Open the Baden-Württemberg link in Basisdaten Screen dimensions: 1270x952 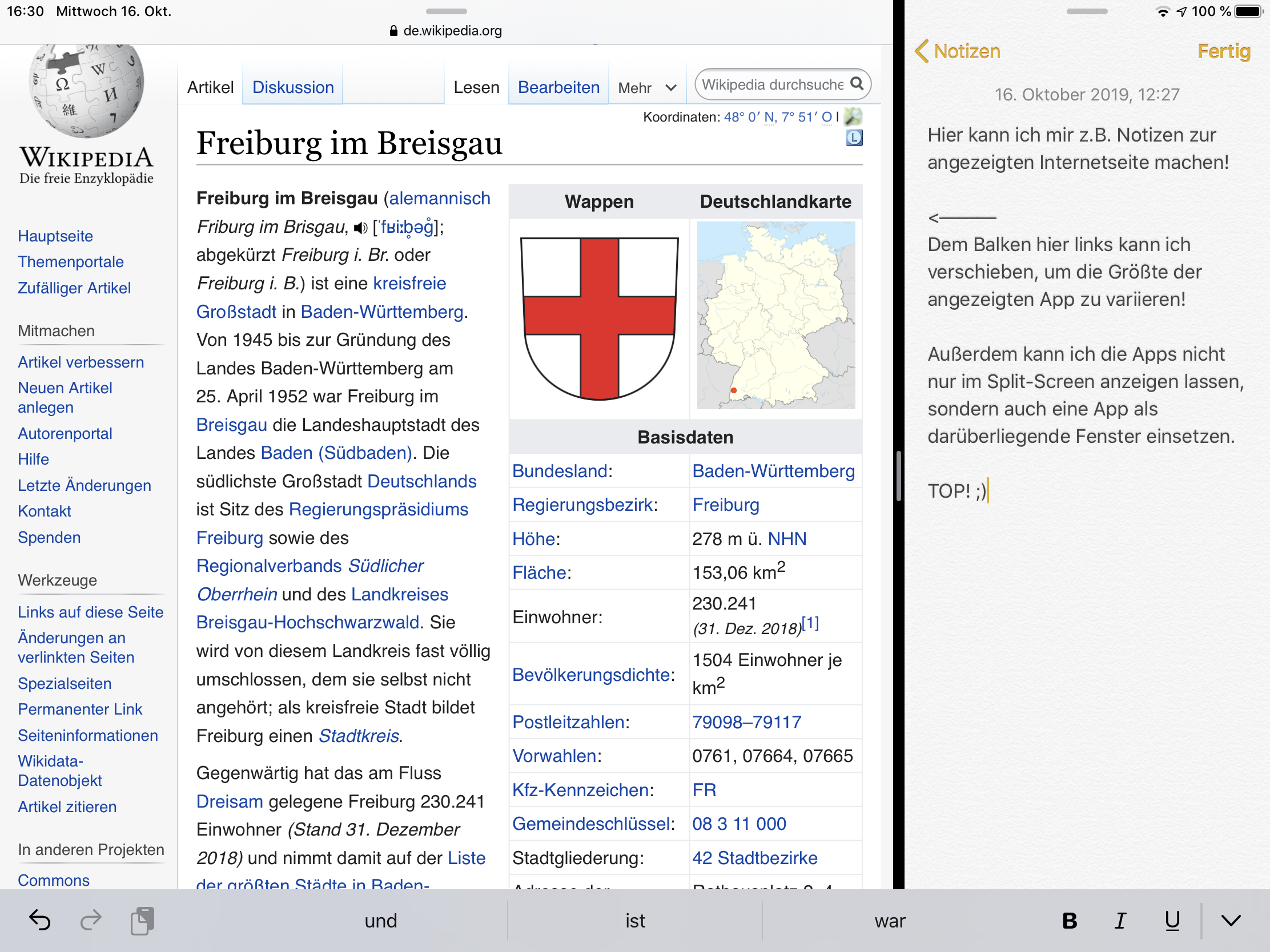tap(773, 471)
